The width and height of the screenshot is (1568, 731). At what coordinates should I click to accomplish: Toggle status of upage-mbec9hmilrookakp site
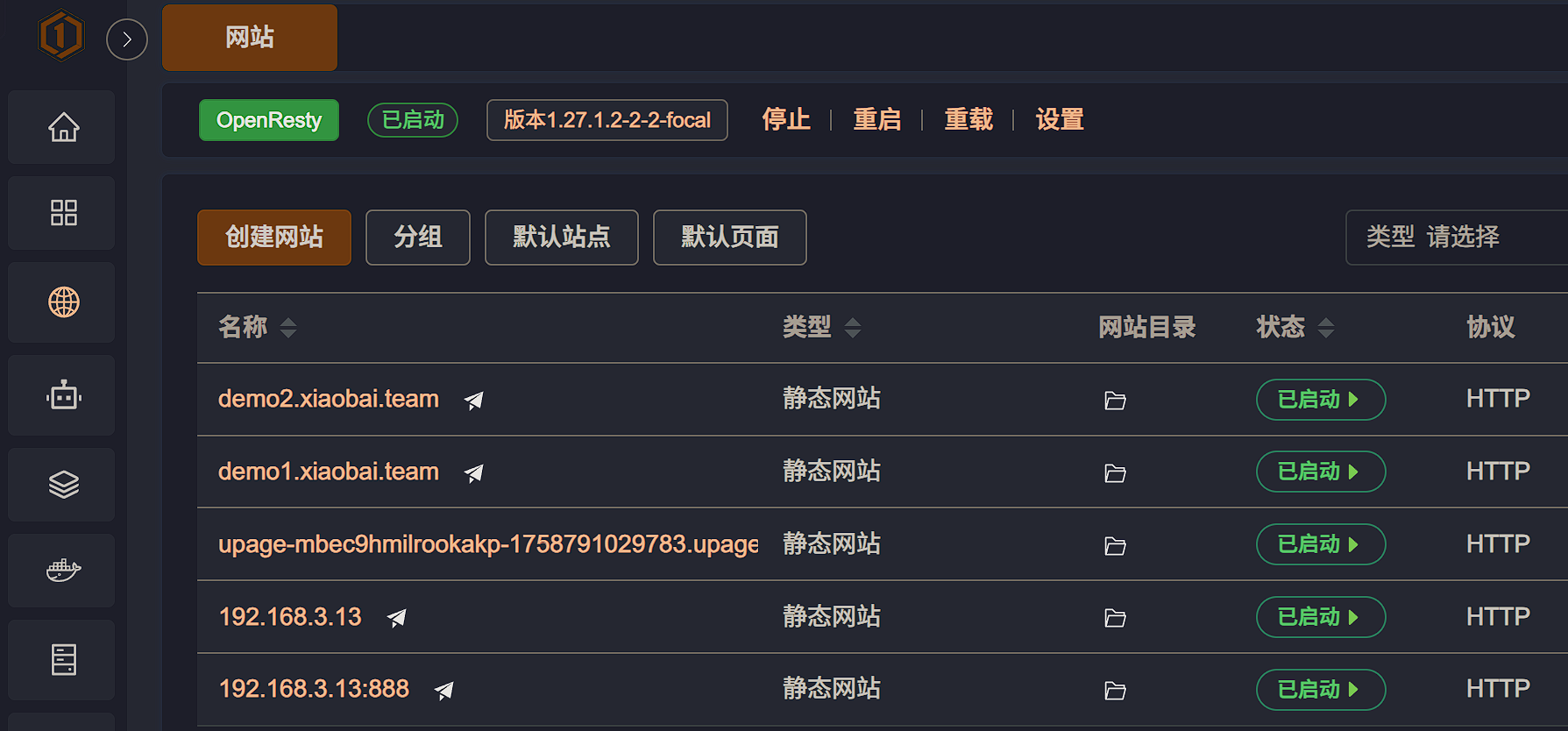click(1320, 544)
